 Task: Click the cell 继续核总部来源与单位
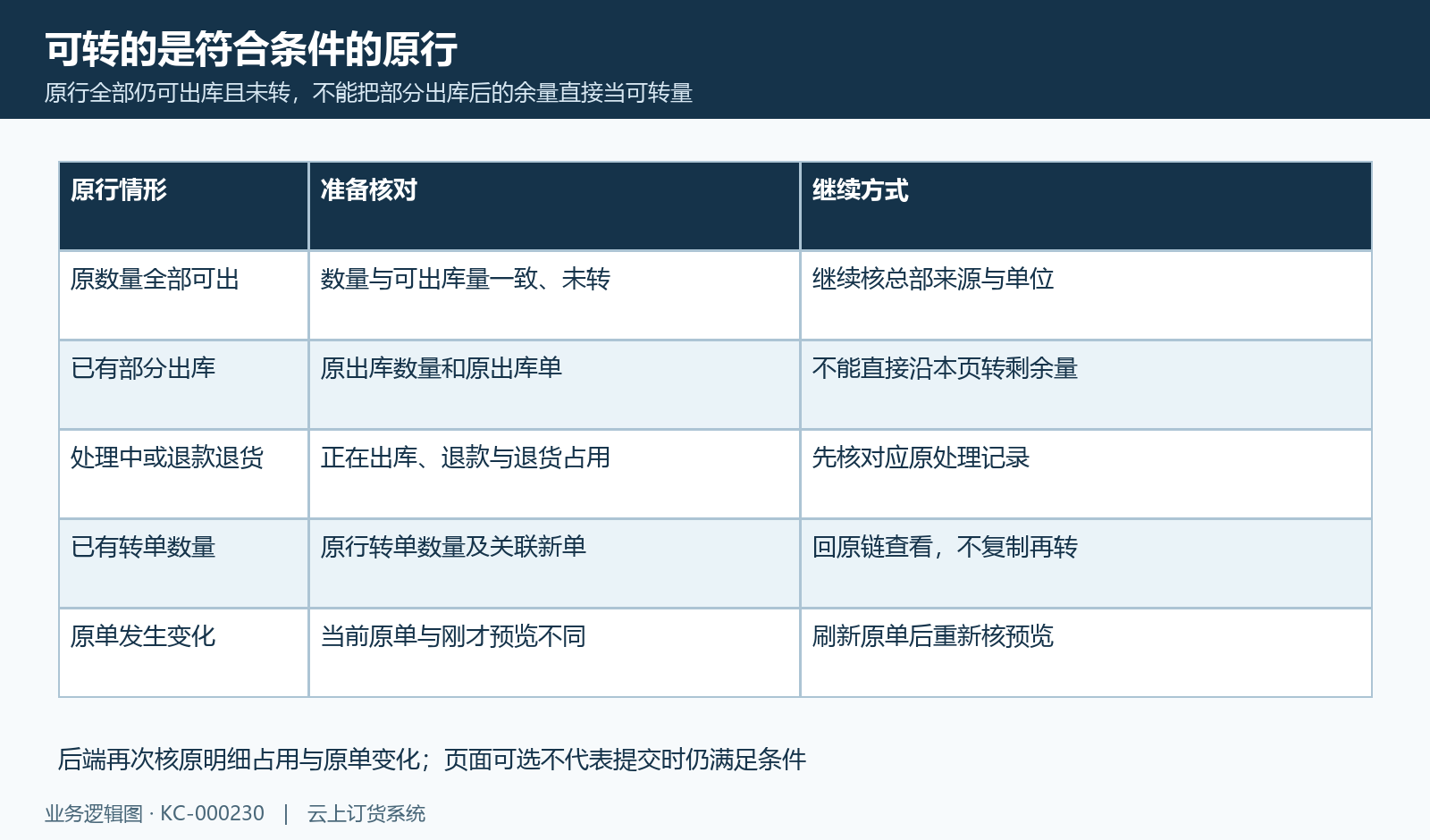click(1086, 296)
